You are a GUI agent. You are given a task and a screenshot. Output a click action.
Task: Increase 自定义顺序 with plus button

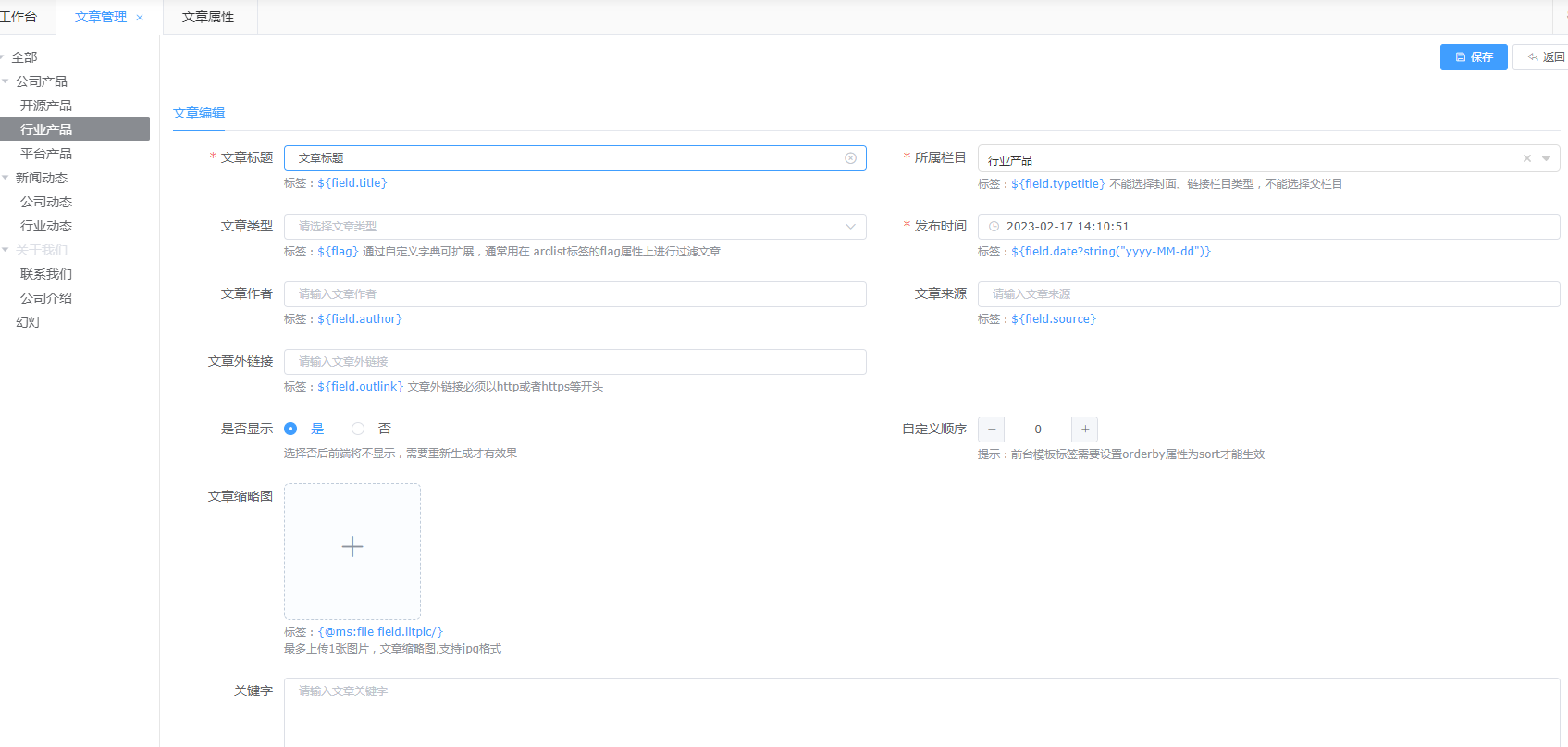[1085, 430]
